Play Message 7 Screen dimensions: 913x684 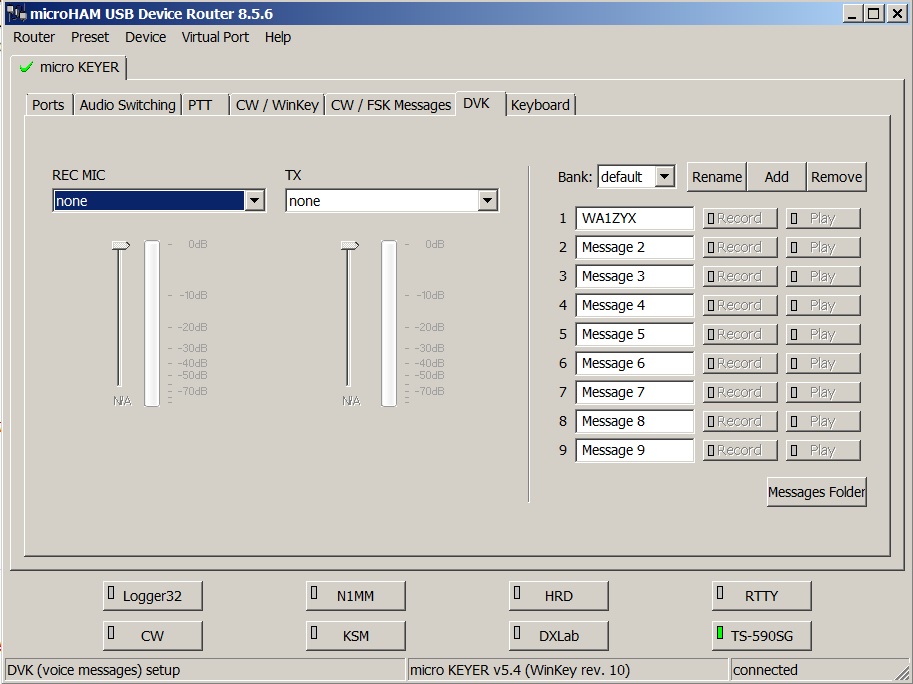(x=823, y=392)
